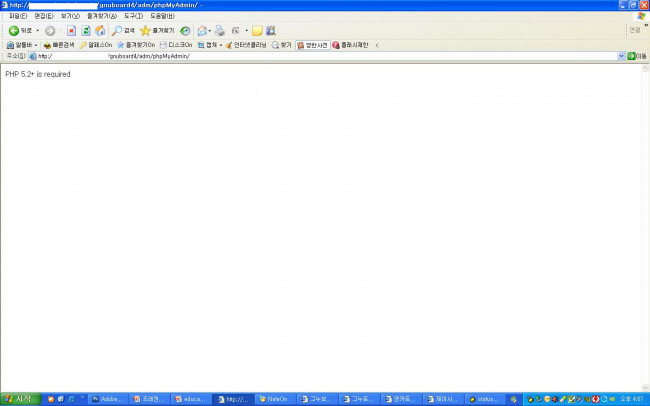The width and height of the screenshot is (650, 406).
Task: Expand the quick launch overflow chevron
Action: point(82,397)
